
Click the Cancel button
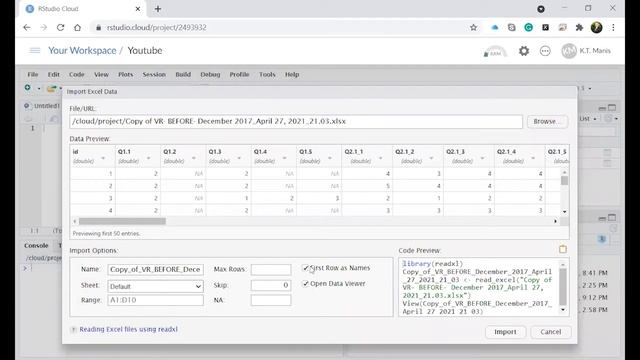coord(551,332)
